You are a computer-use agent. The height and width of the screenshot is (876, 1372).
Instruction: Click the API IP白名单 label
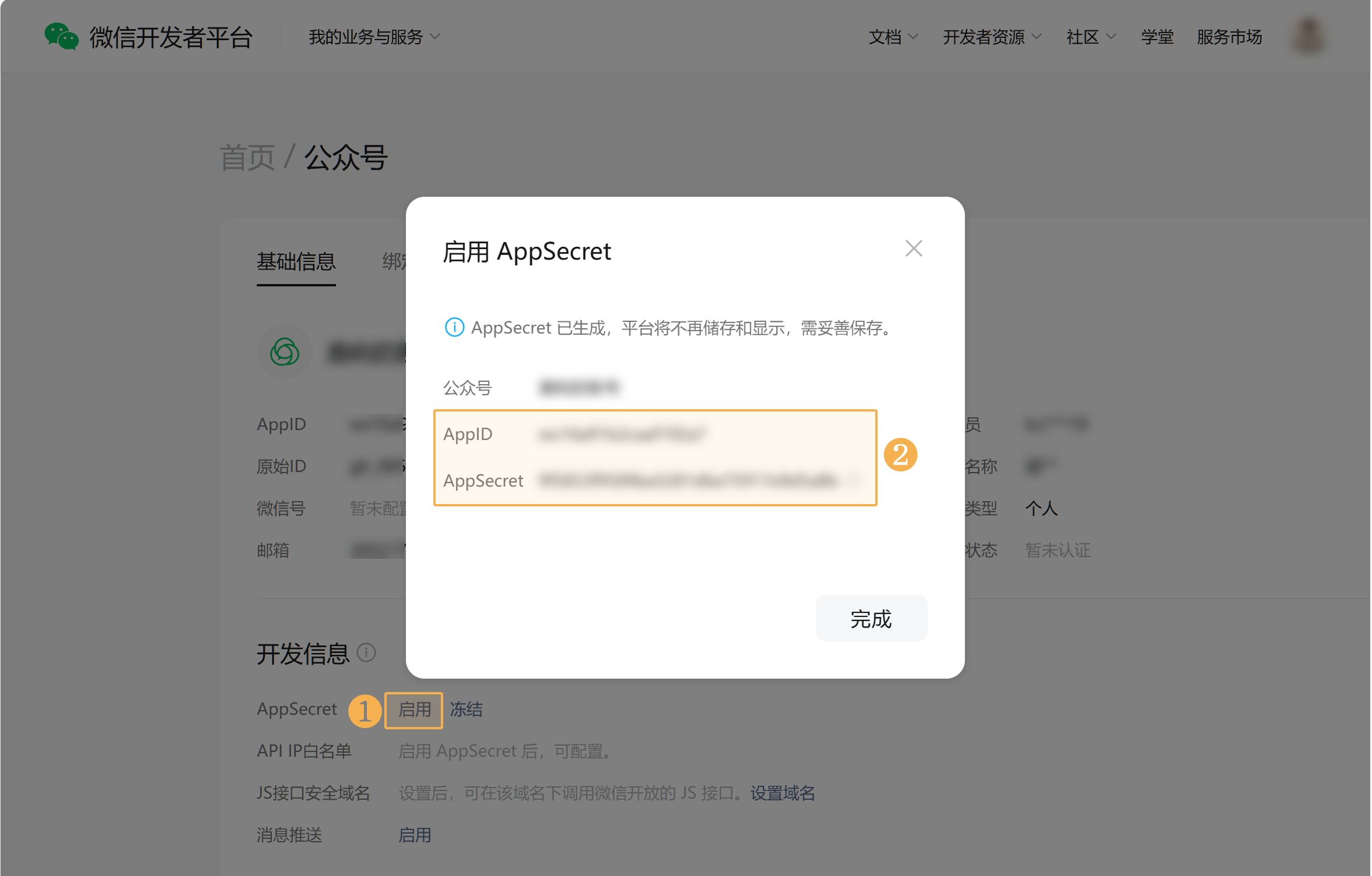click(305, 751)
